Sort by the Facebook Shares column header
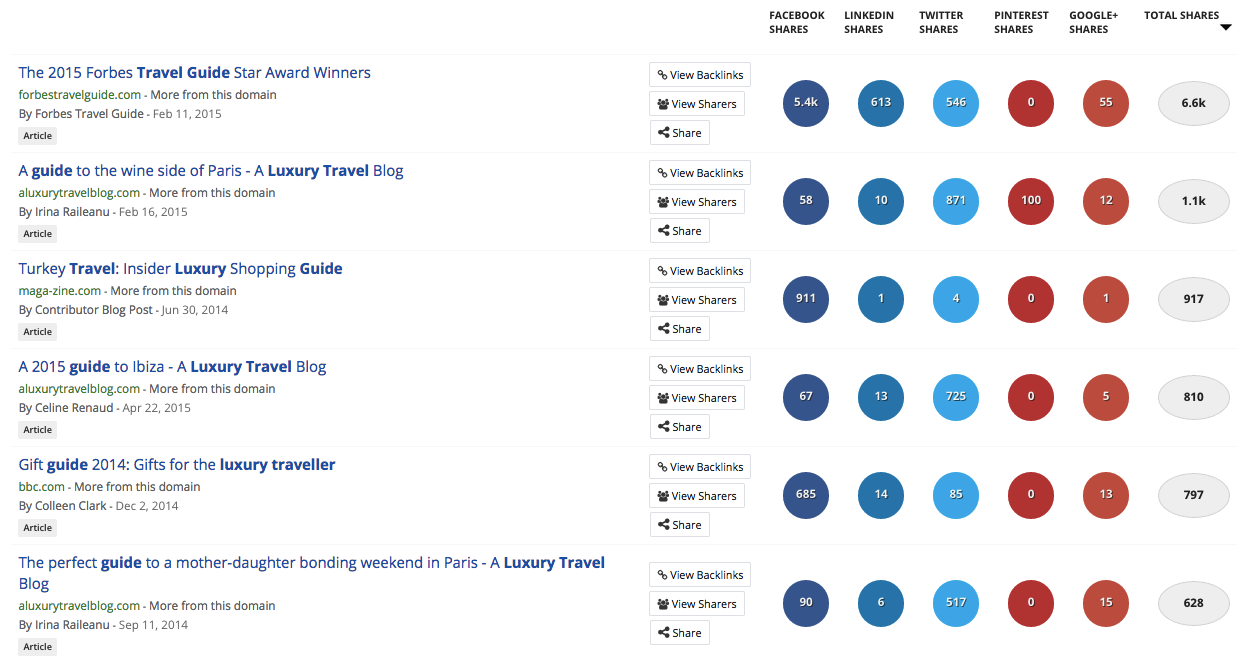Screen dimensions: 1244x662 797,21
